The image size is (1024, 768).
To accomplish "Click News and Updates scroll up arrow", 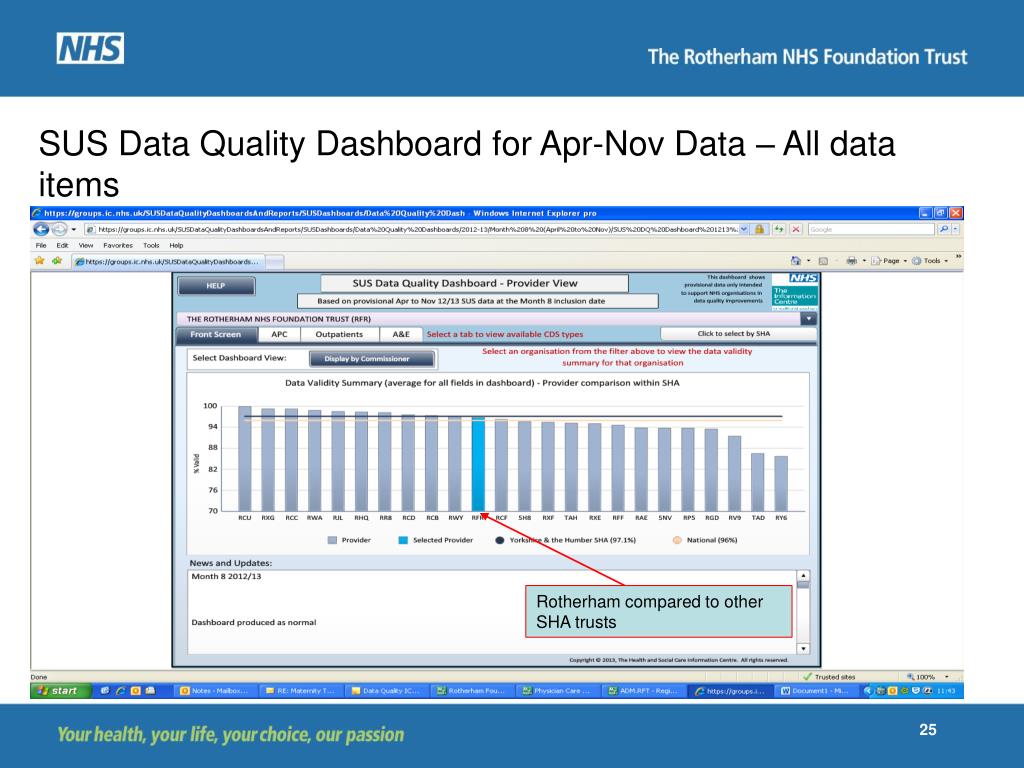I will [803, 576].
